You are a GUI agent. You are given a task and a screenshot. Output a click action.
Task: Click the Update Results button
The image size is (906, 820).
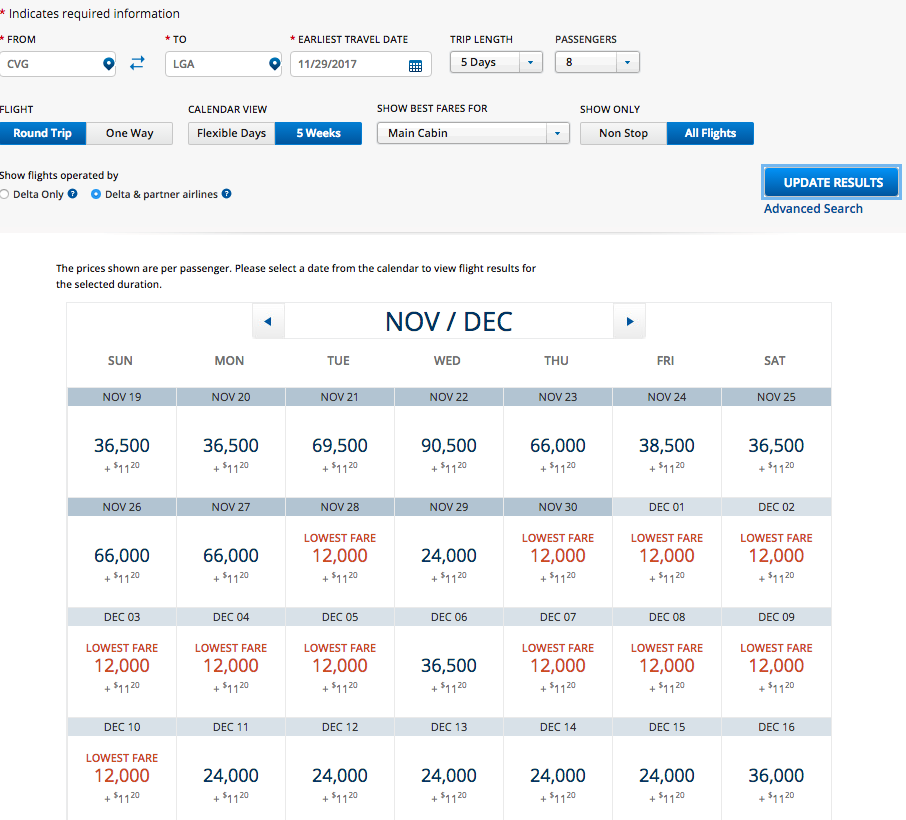coord(832,183)
